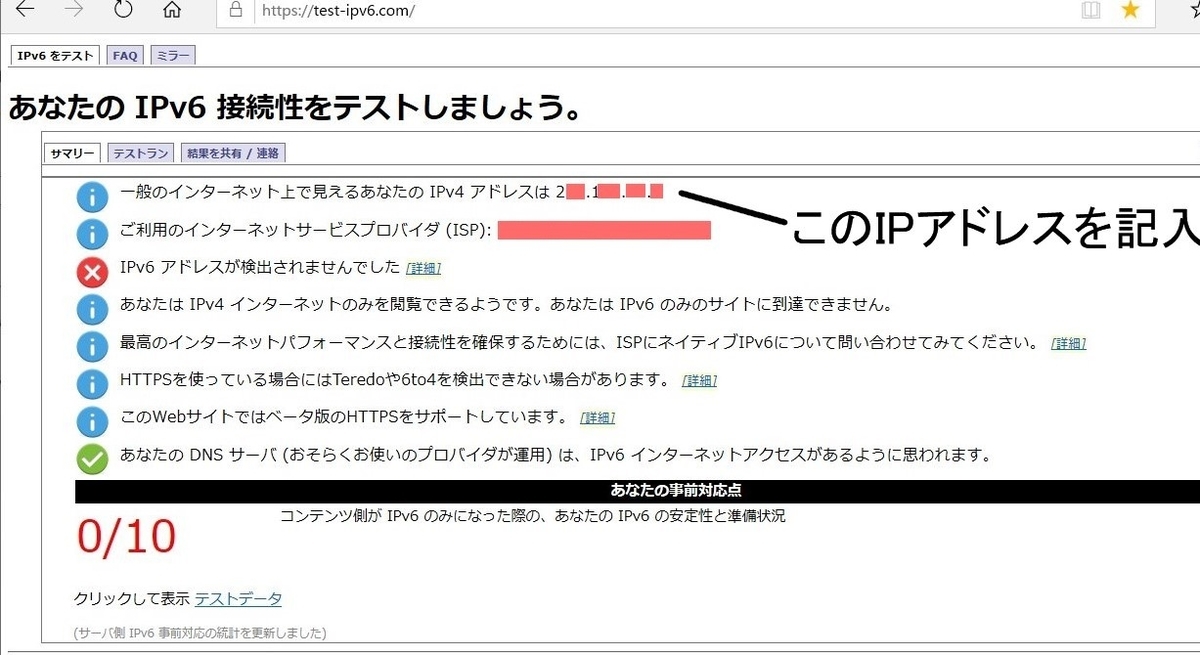Open 詳細 link after ネイティブIPv6 sentence
Image resolution: width=1200 pixels, height=655 pixels.
(x=1068, y=344)
